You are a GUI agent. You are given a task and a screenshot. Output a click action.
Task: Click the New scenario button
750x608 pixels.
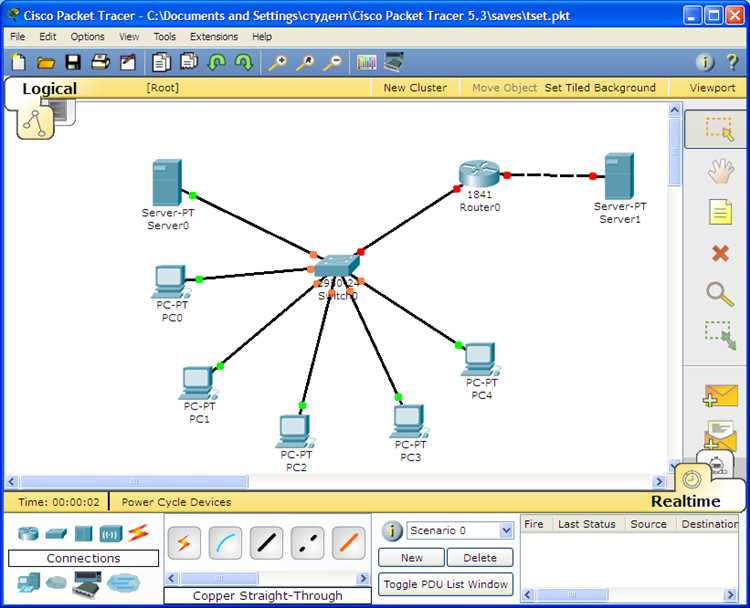tap(411, 558)
